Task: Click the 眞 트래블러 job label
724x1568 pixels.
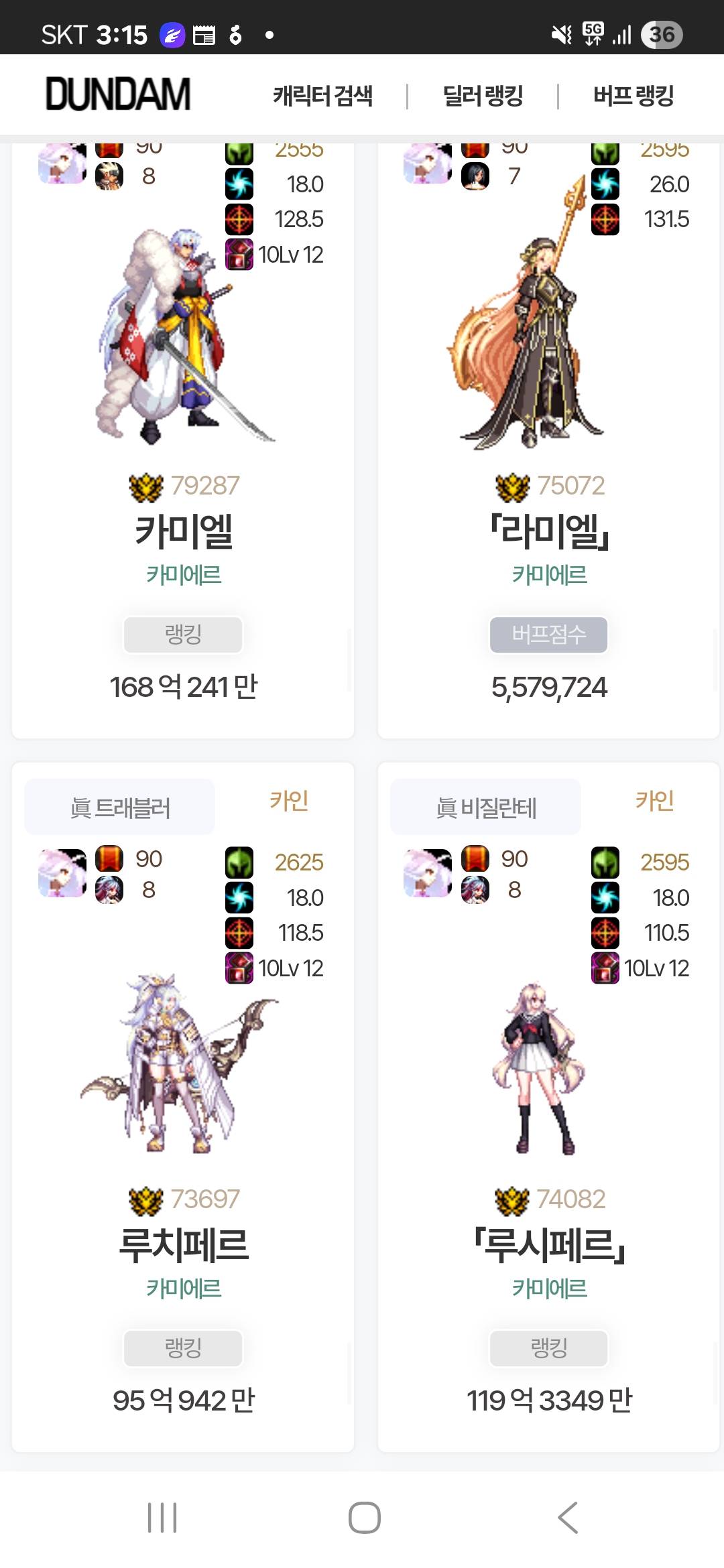Action: tap(120, 807)
